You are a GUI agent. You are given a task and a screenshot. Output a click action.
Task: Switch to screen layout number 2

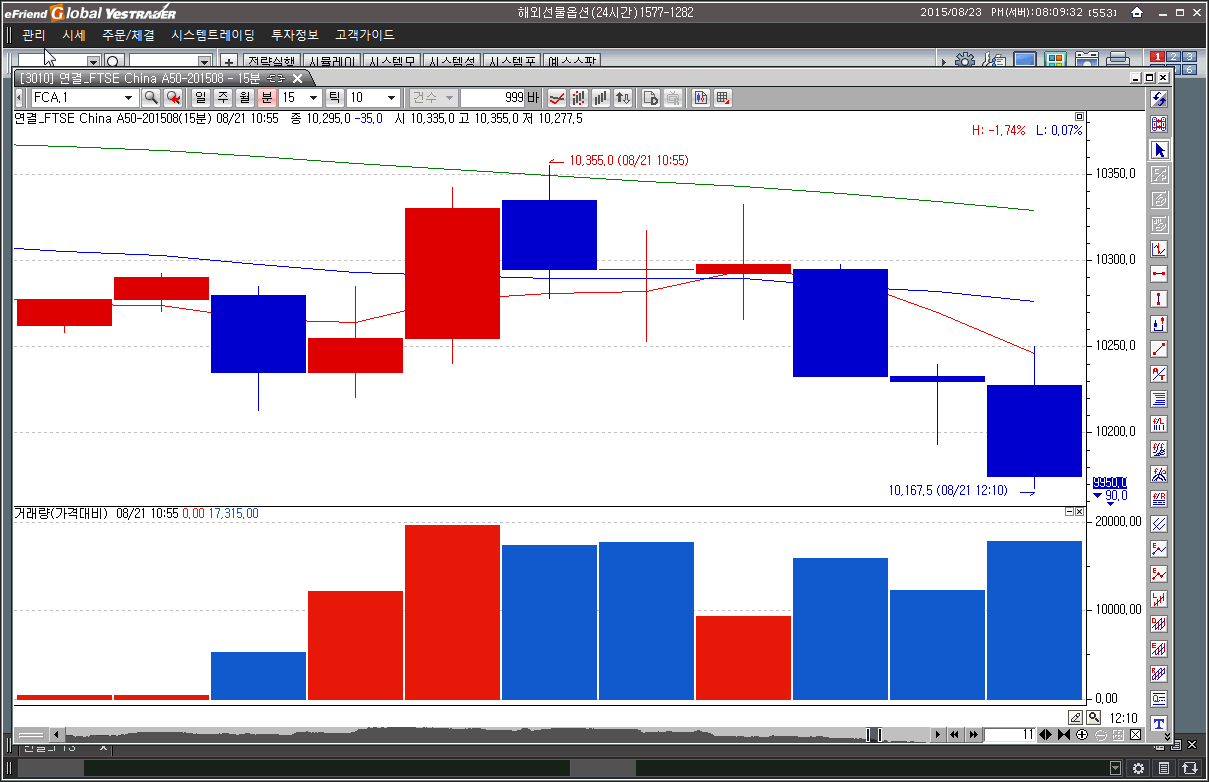coord(1174,57)
